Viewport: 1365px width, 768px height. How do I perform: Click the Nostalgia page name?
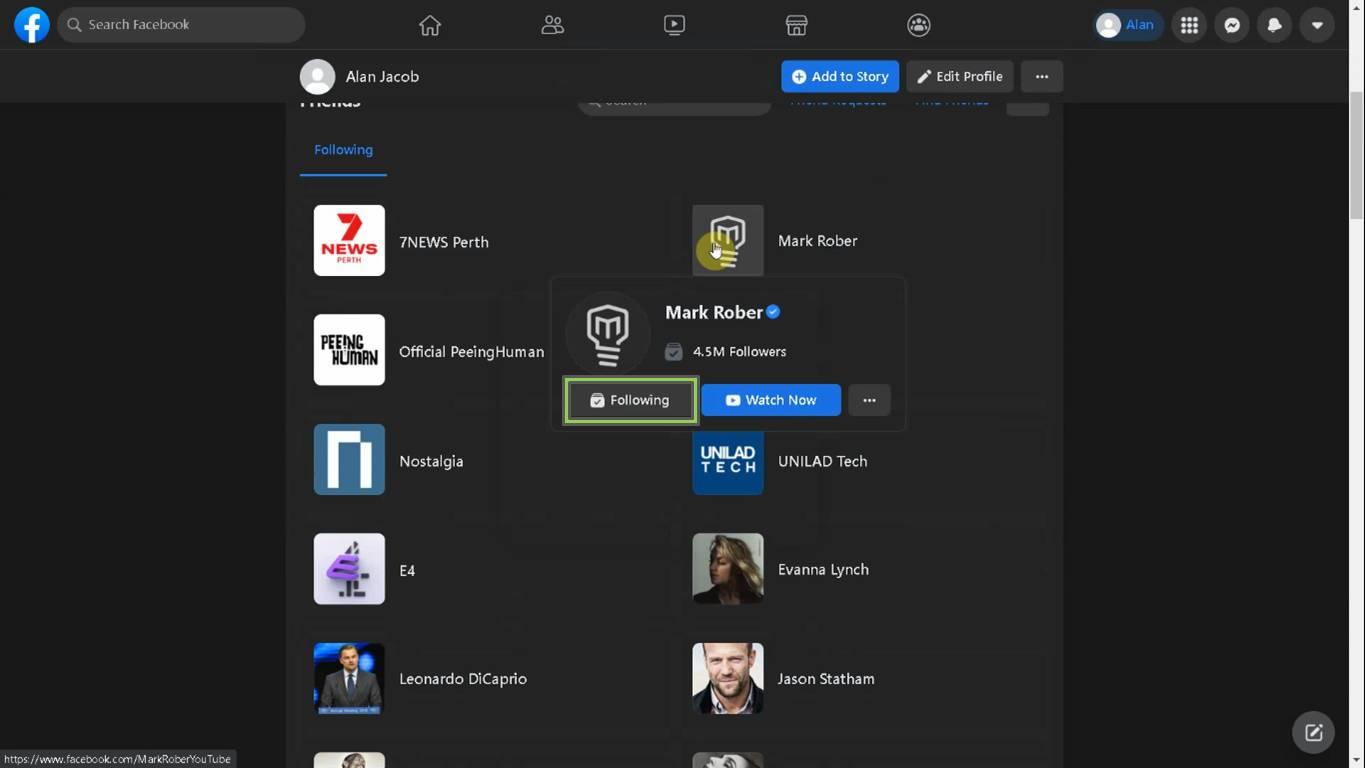pyautogui.click(x=431, y=462)
